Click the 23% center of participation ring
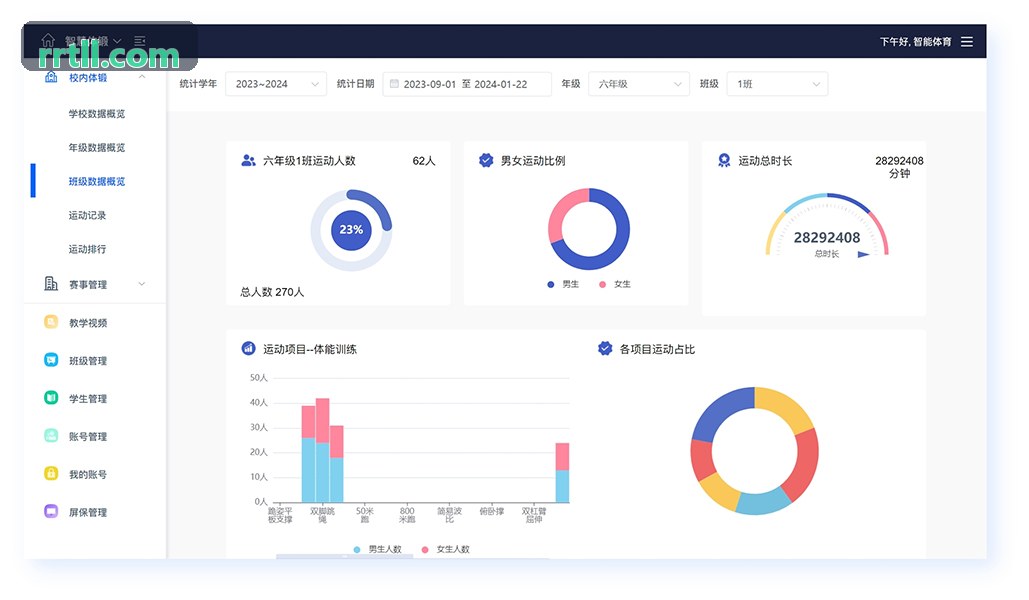 (x=351, y=230)
